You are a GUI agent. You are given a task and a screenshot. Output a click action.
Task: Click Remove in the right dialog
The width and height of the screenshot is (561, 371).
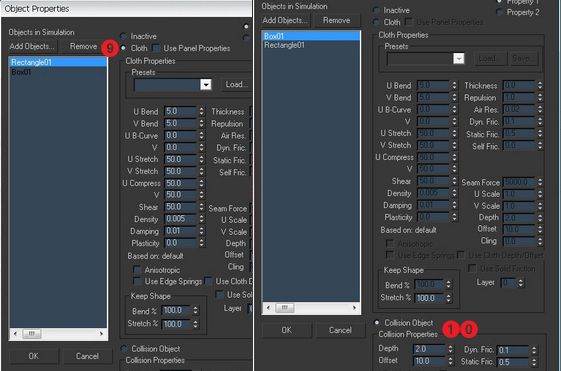[x=337, y=20]
